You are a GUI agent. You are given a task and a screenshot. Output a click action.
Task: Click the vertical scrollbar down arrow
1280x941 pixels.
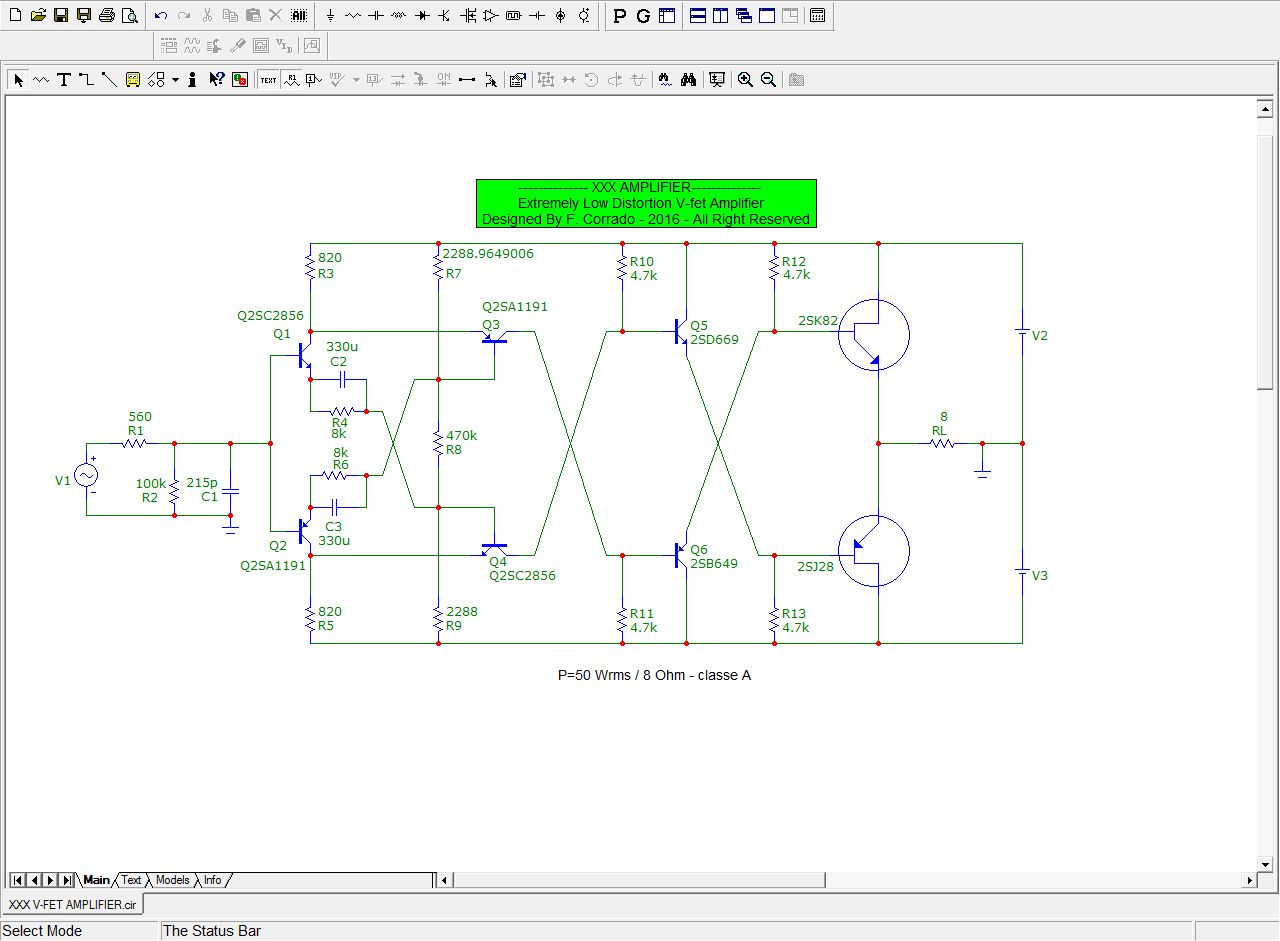tap(1265, 864)
